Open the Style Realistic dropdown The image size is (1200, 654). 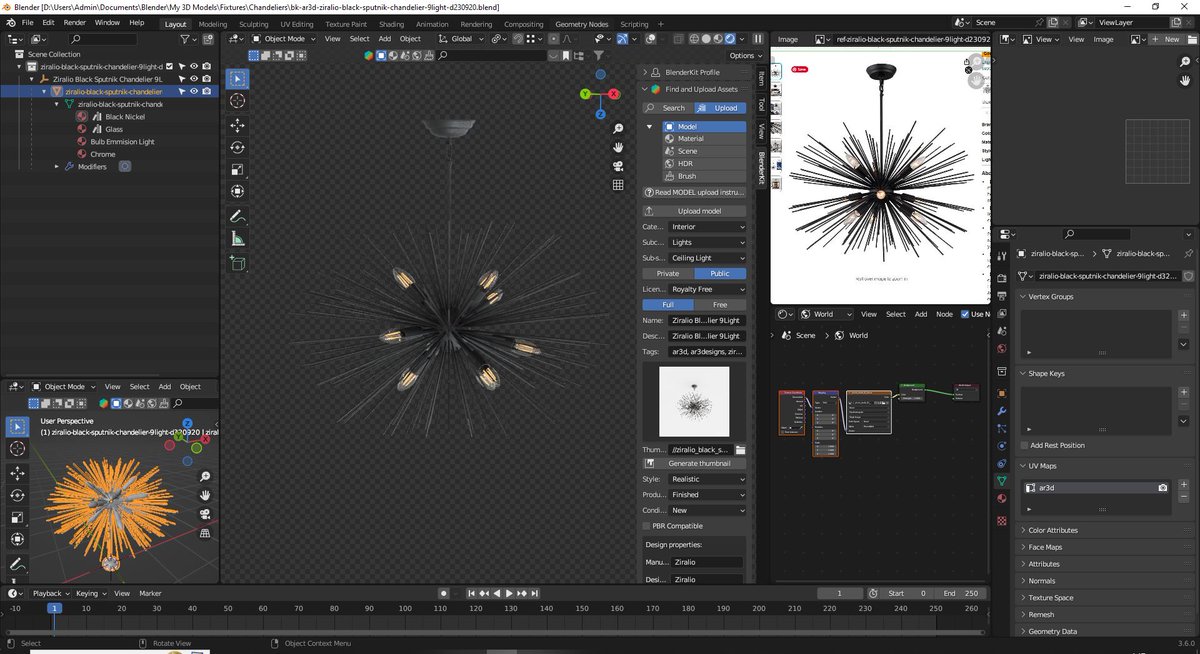point(707,479)
